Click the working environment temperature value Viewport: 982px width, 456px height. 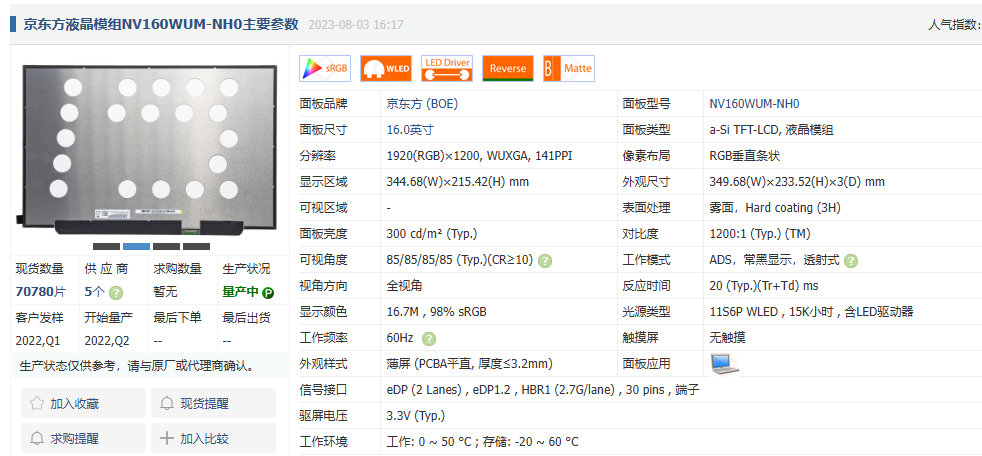[x=482, y=442]
